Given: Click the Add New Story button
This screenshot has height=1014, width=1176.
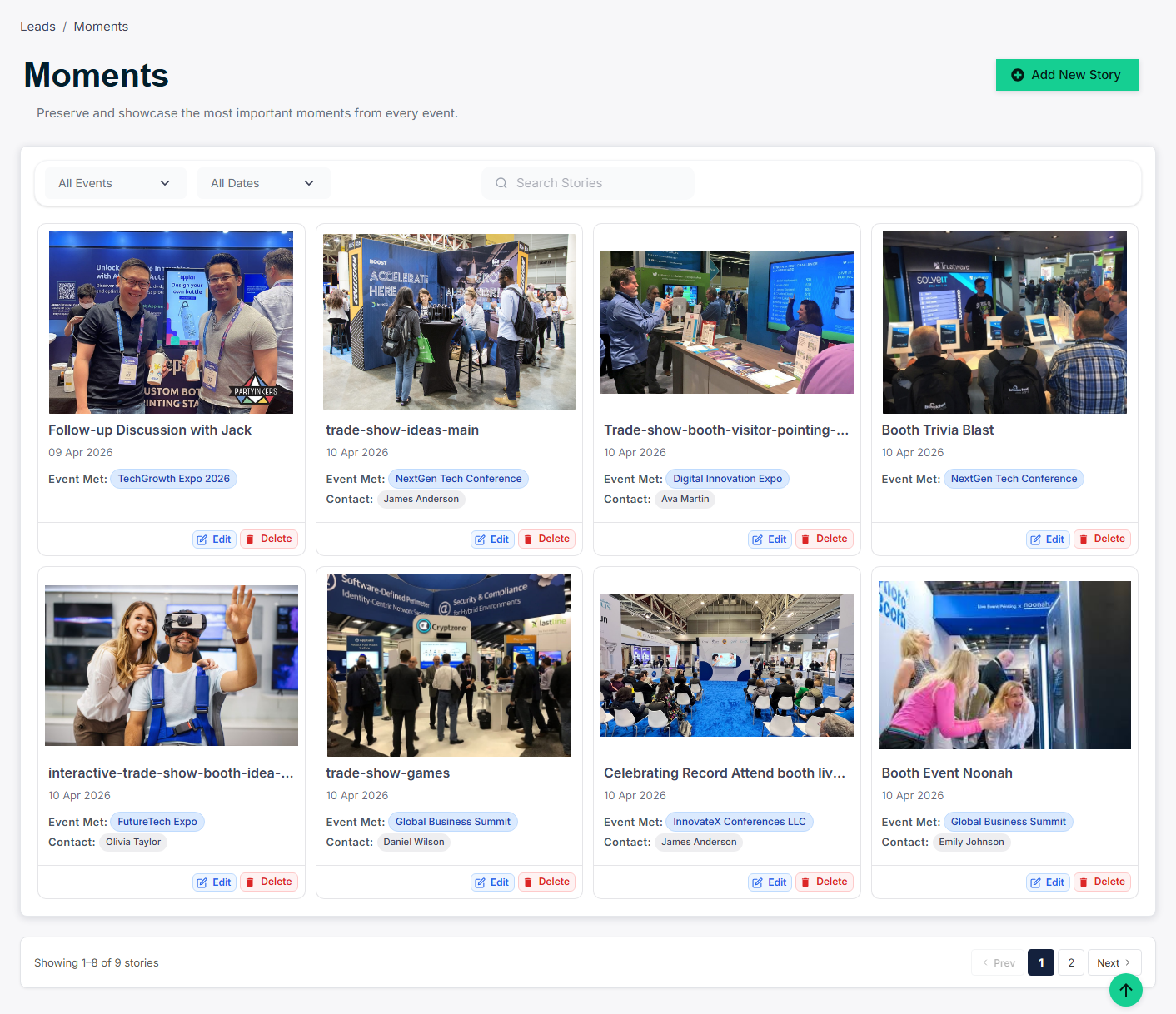Looking at the screenshot, I should (1067, 75).
